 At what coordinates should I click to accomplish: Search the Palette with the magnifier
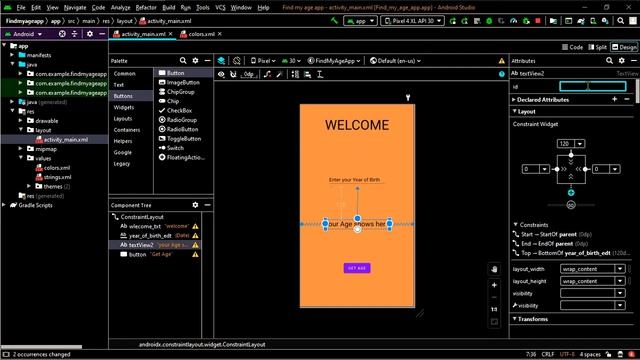tap(183, 60)
